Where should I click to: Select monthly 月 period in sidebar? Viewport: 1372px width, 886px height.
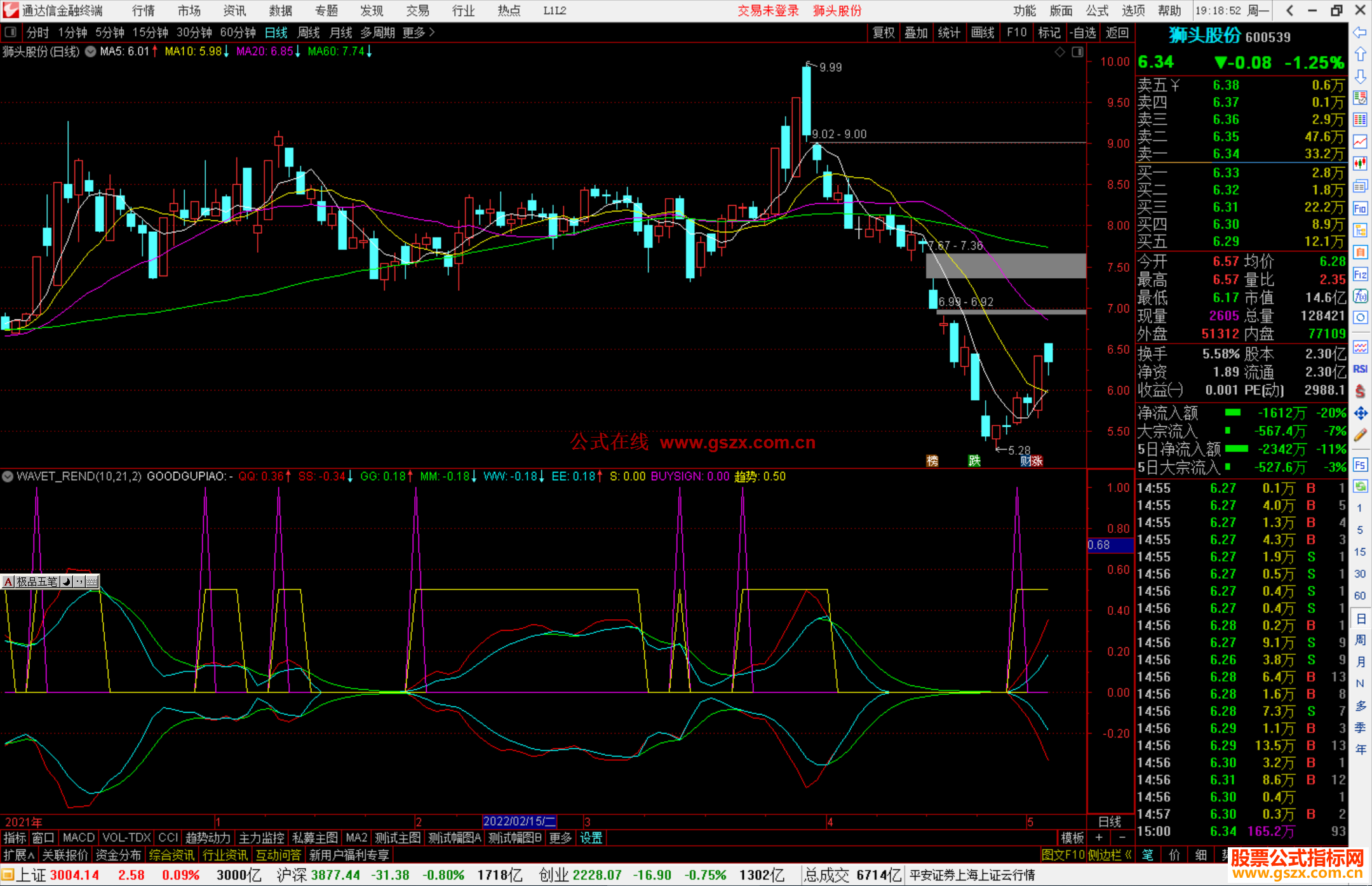pos(1360,662)
